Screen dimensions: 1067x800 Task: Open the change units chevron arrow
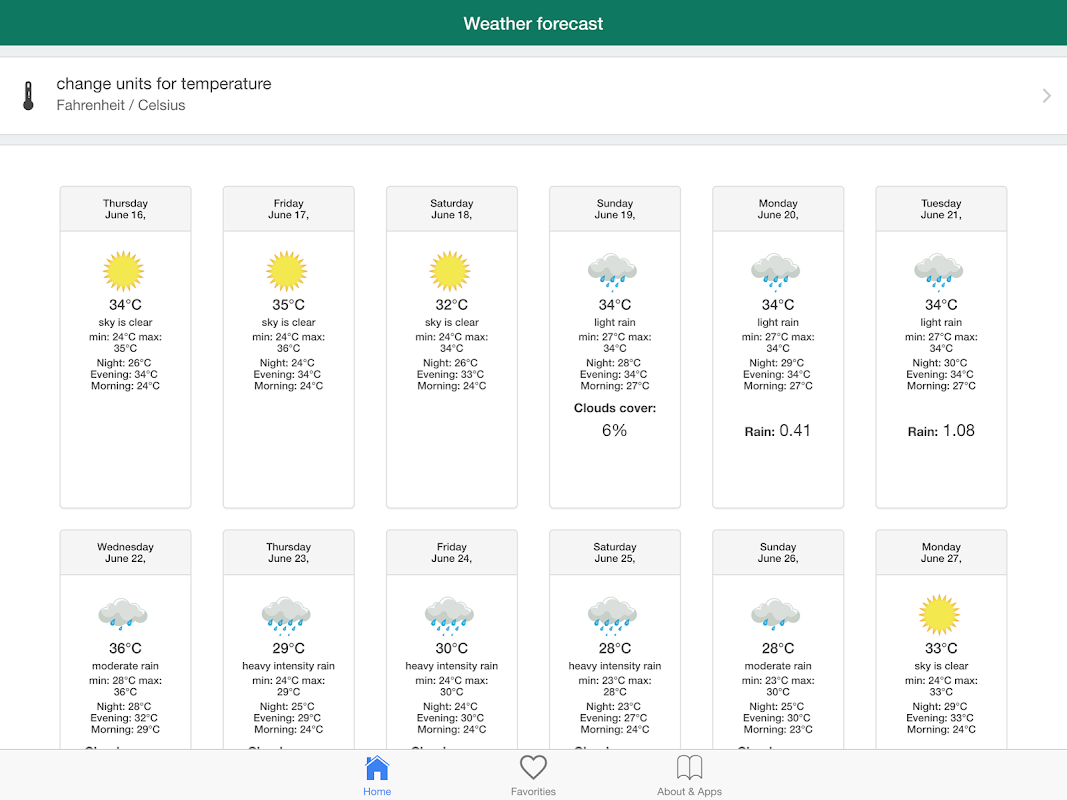pos(1047,96)
